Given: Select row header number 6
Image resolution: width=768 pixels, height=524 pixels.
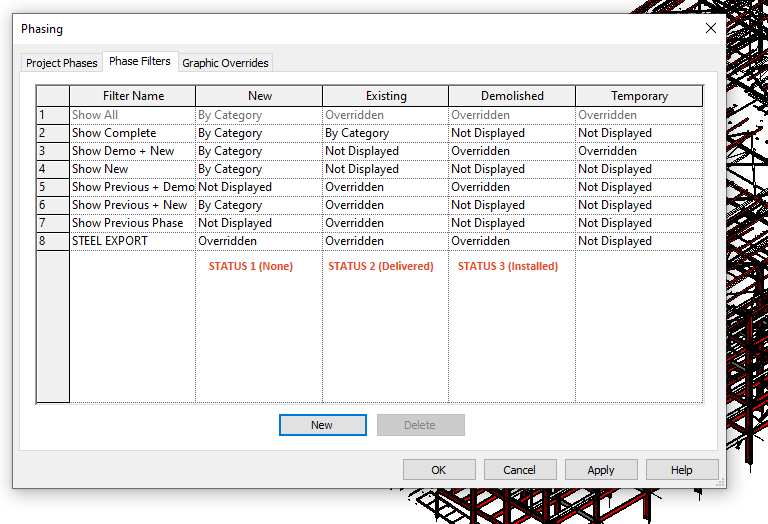Looking at the screenshot, I should 53,205.
